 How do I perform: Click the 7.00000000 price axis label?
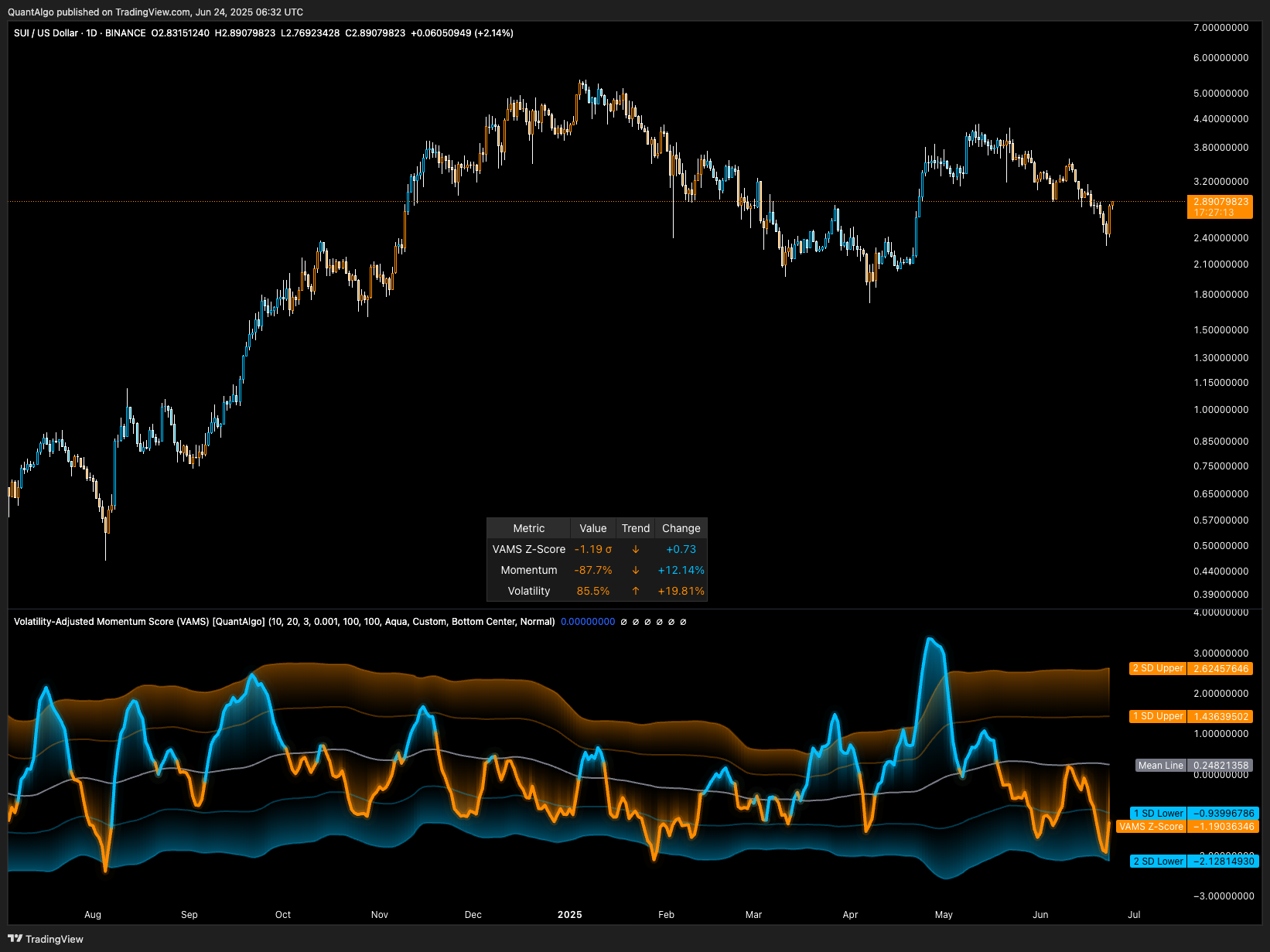[x=1221, y=28]
